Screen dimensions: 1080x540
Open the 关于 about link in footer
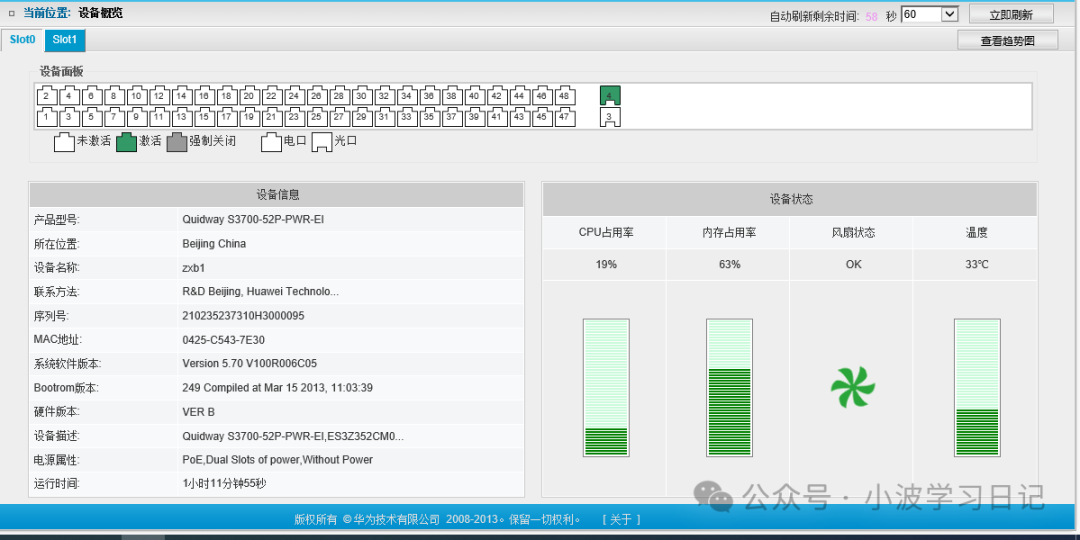(x=621, y=519)
